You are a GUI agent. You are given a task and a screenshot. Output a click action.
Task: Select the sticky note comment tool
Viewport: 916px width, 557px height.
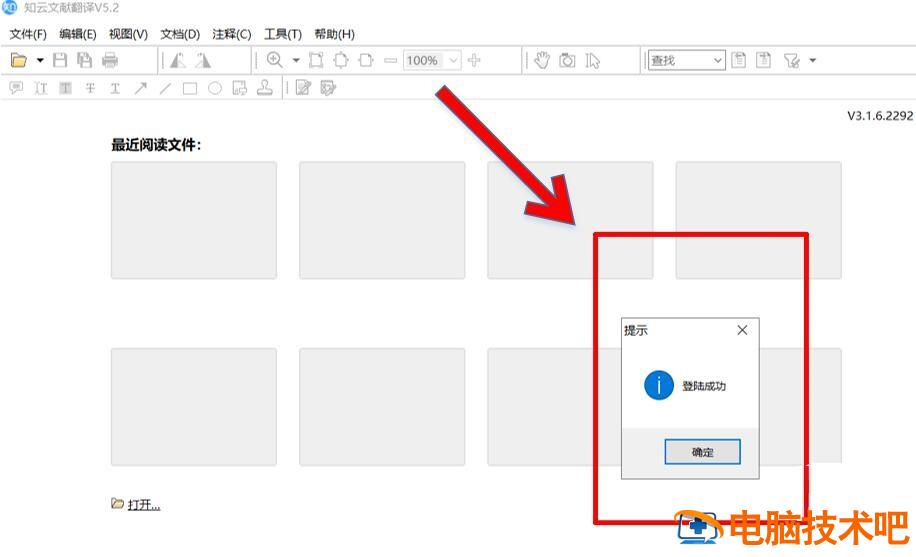point(16,88)
